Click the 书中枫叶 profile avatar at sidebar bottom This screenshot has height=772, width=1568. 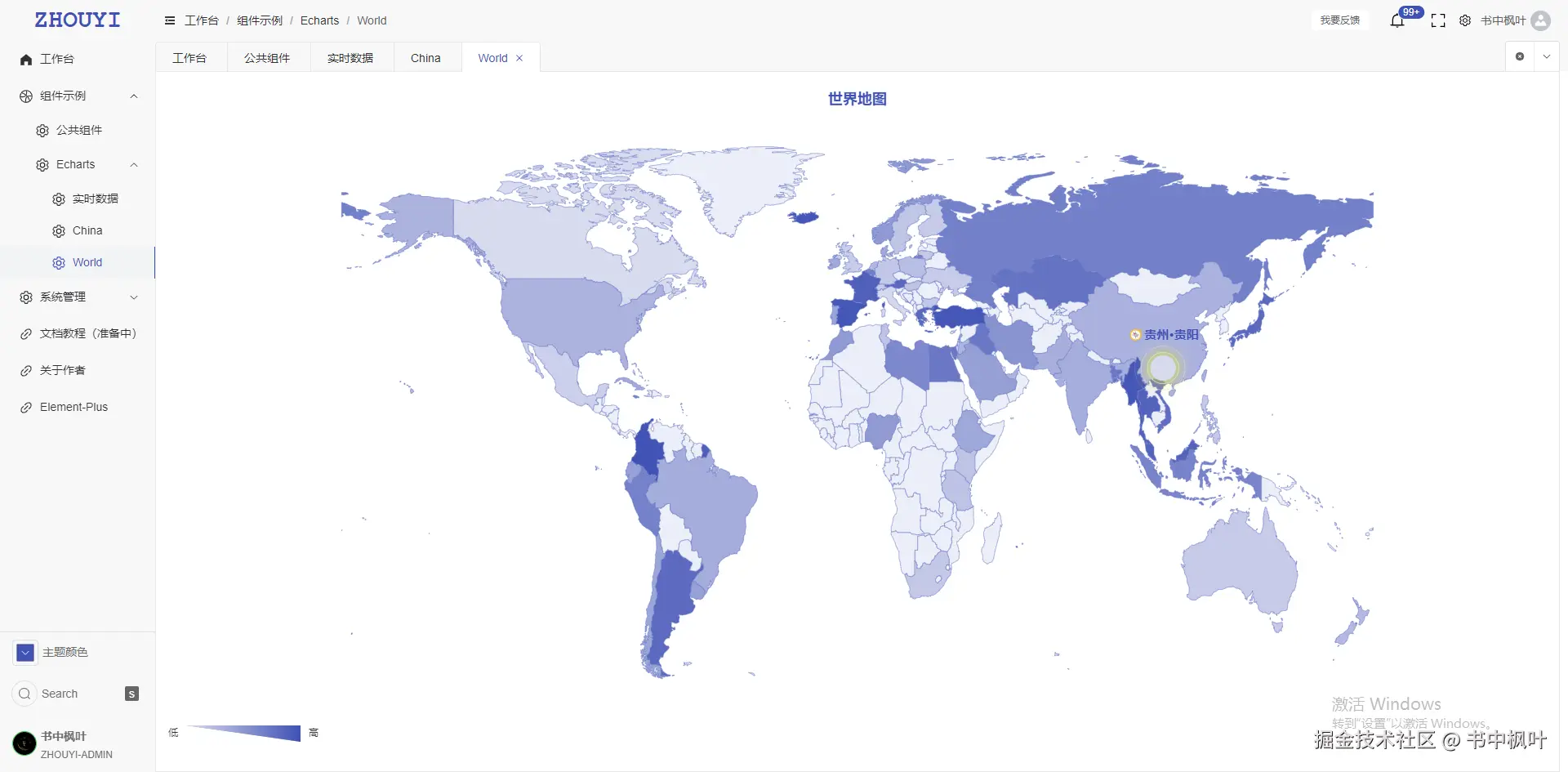(x=24, y=743)
